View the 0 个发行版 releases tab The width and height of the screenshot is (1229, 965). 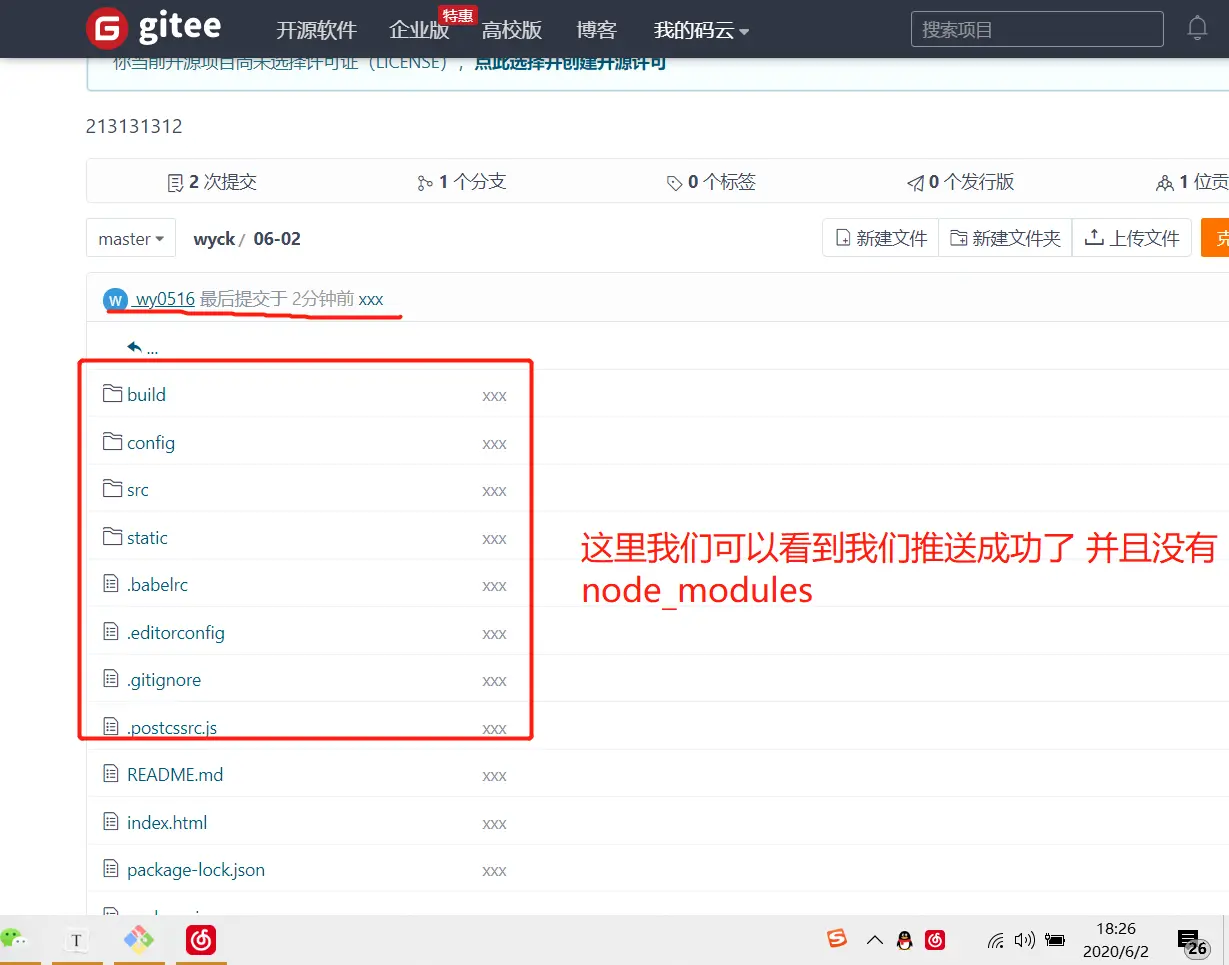[x=961, y=182]
